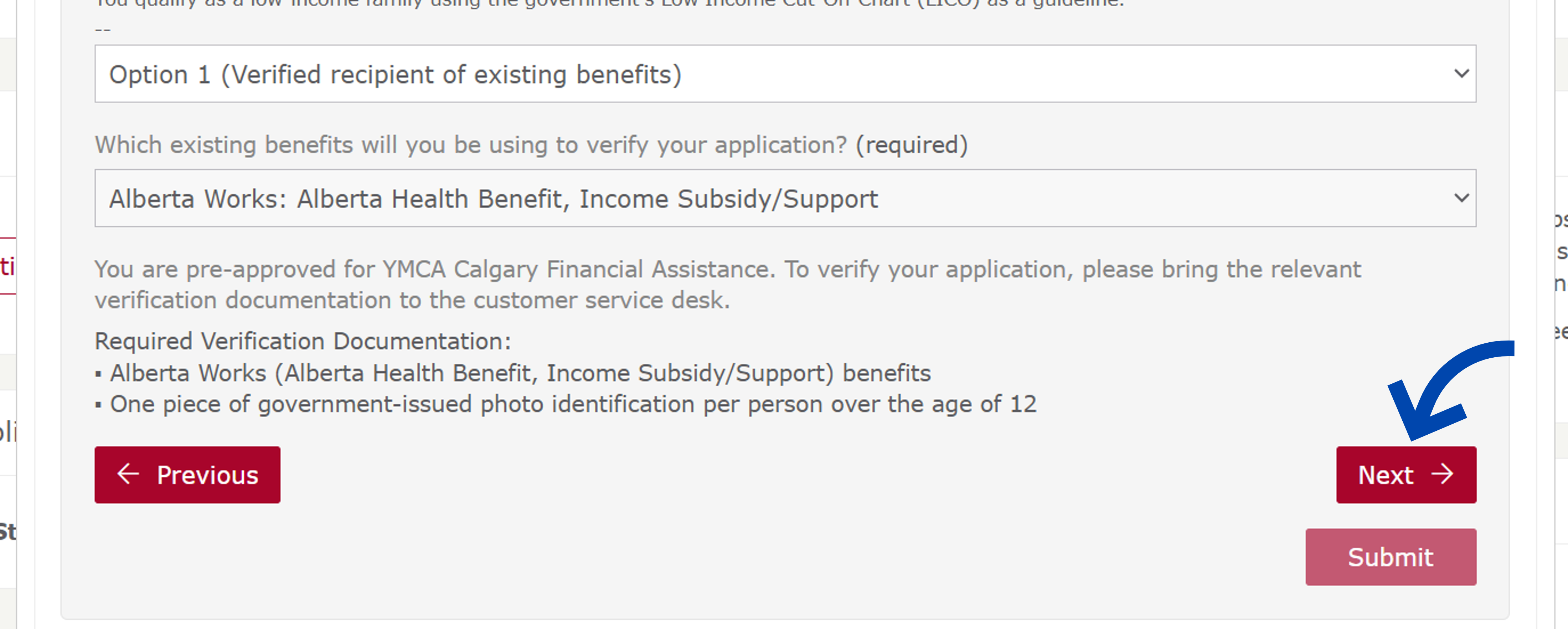Viewport: 1568px width, 629px height.
Task: Click the "Required Verification Documentation" heading
Action: 303,342
